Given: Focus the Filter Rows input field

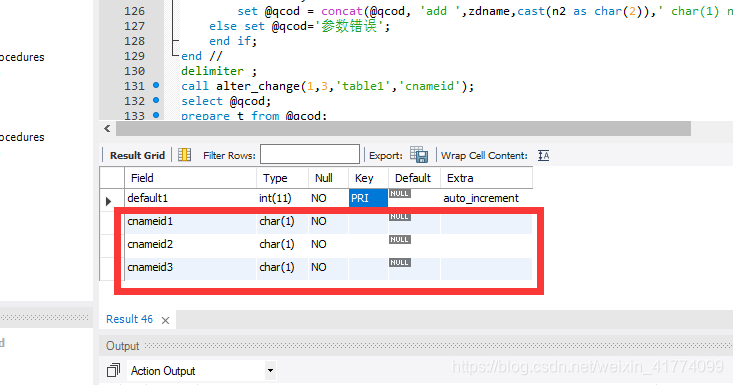Looking at the screenshot, I should (310, 154).
